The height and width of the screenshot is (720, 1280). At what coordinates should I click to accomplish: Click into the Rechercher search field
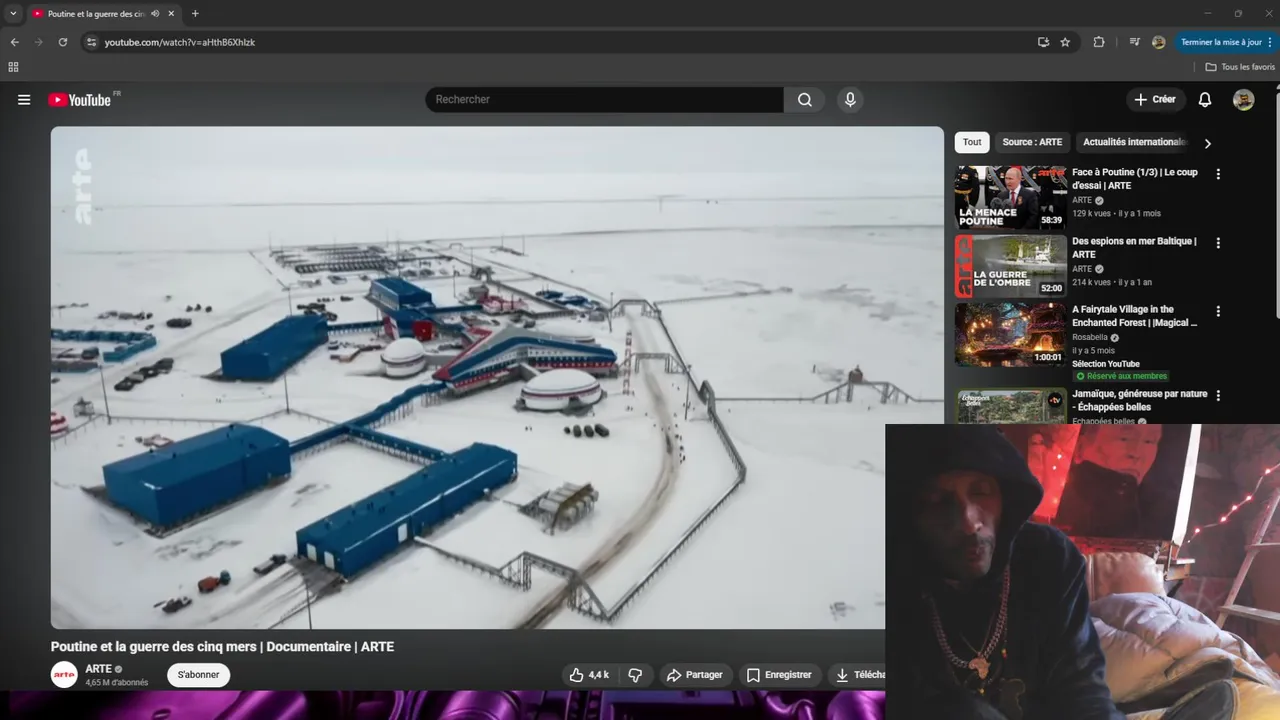pos(604,100)
